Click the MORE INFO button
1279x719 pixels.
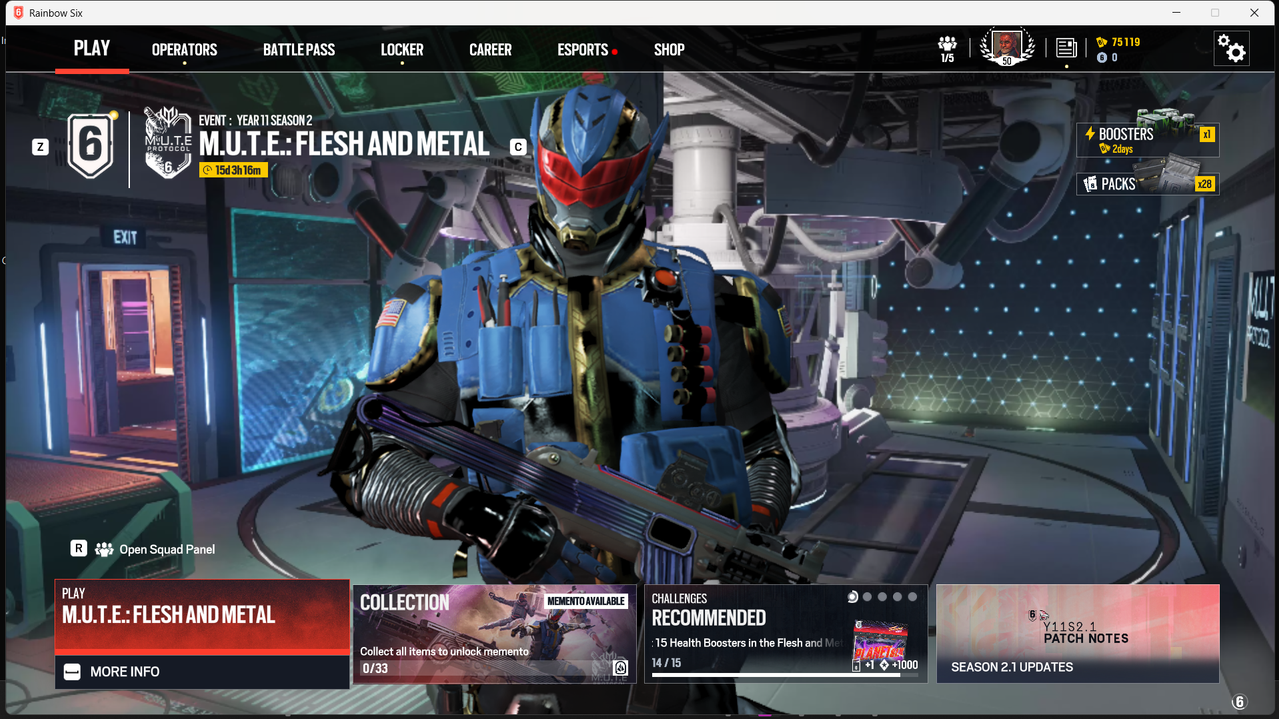point(202,672)
